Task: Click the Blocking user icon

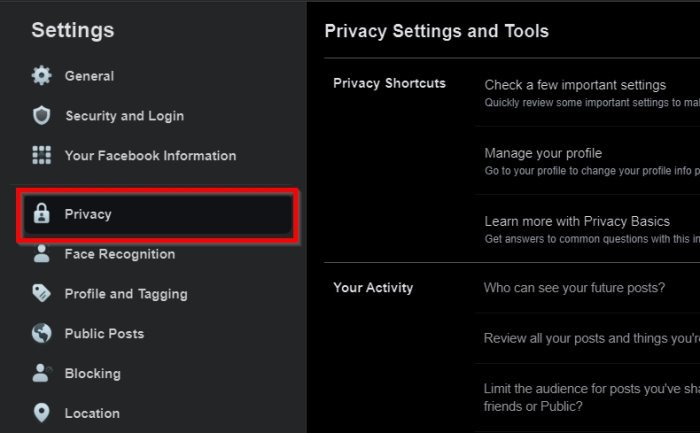Action: tap(41, 374)
